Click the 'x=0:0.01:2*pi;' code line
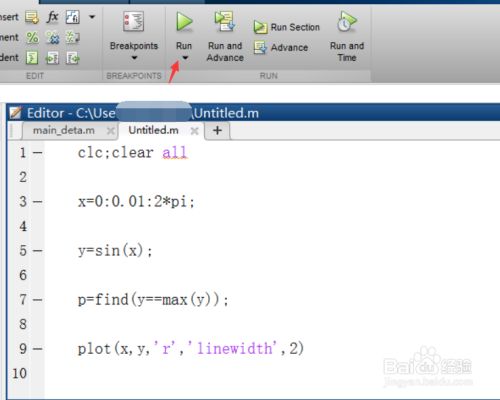The width and height of the screenshot is (500, 400). click(x=136, y=202)
